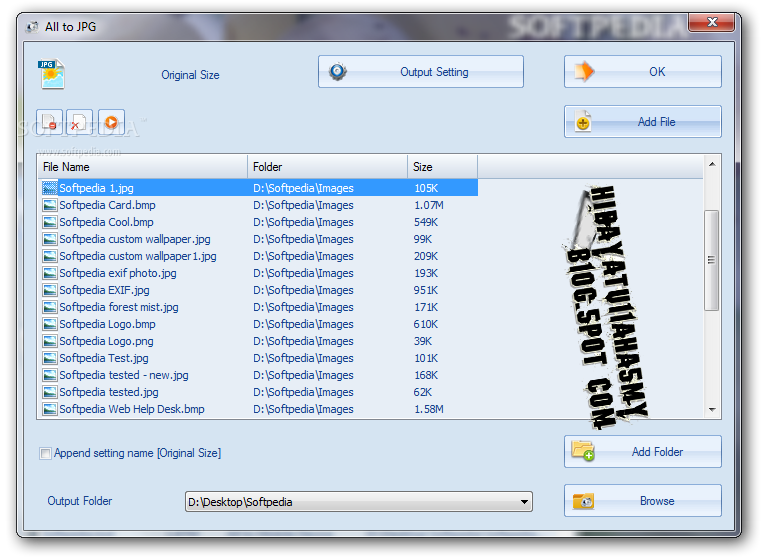The image size is (762, 558).
Task: Enable Append setting name checkbox
Action: (x=45, y=453)
